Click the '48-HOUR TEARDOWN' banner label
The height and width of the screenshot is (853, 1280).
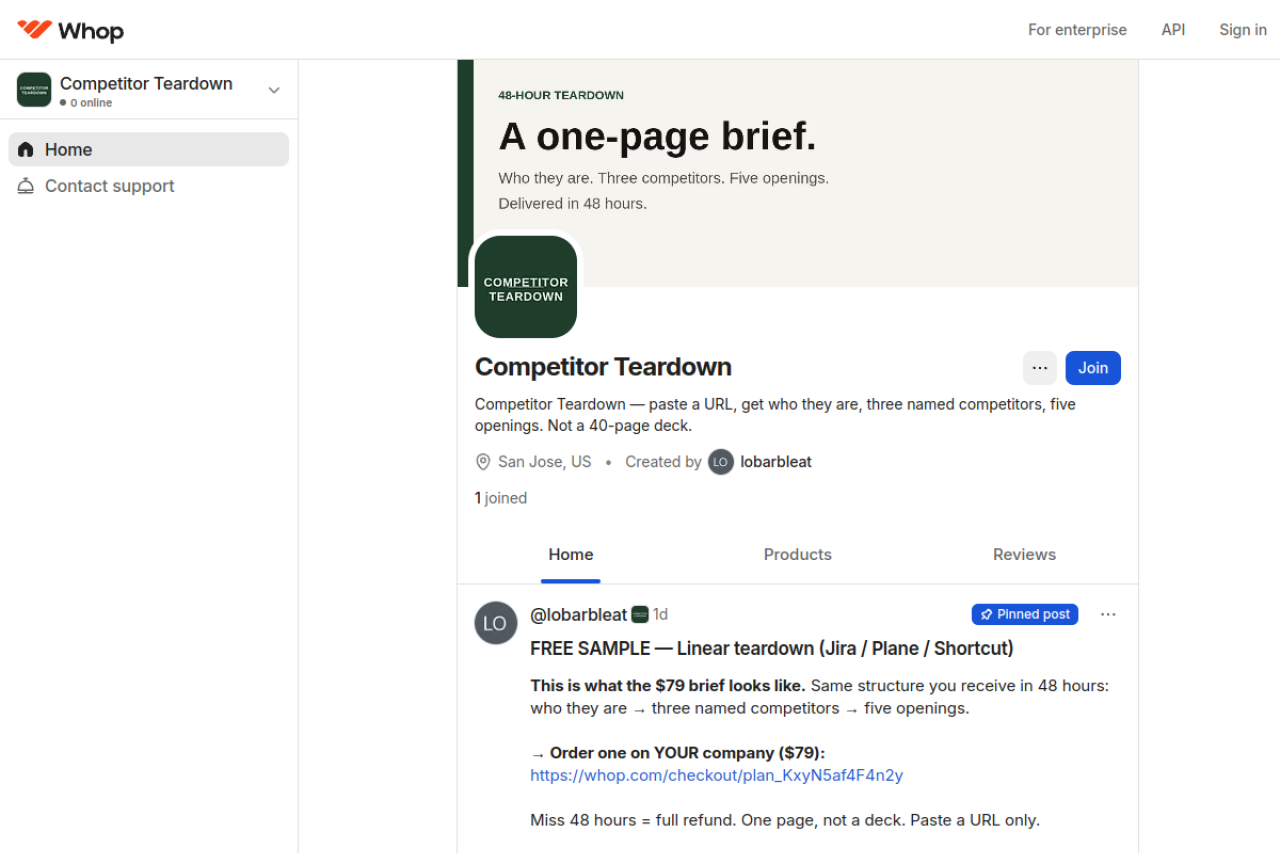561,95
